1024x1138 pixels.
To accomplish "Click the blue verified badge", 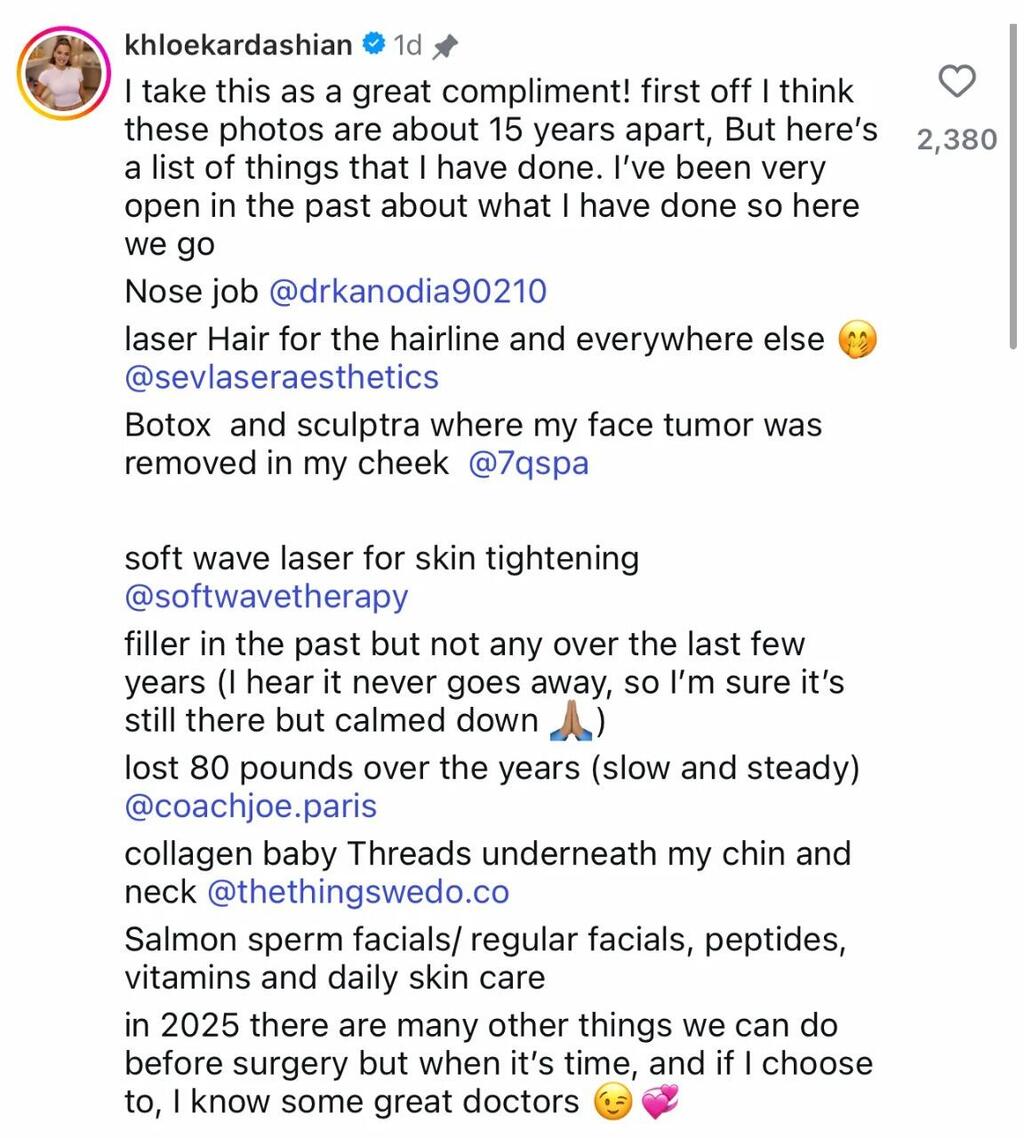I will tap(374, 44).
